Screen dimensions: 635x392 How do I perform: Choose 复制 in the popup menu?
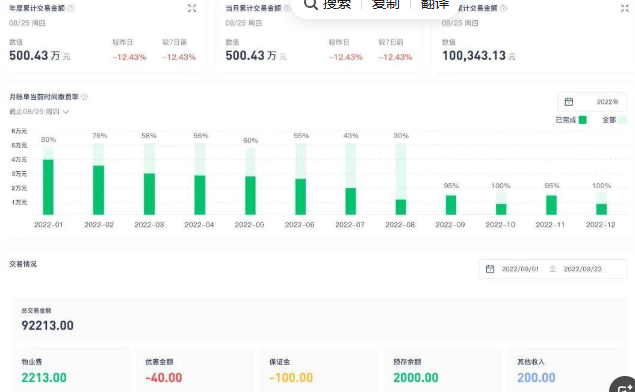pyautogui.click(x=386, y=4)
